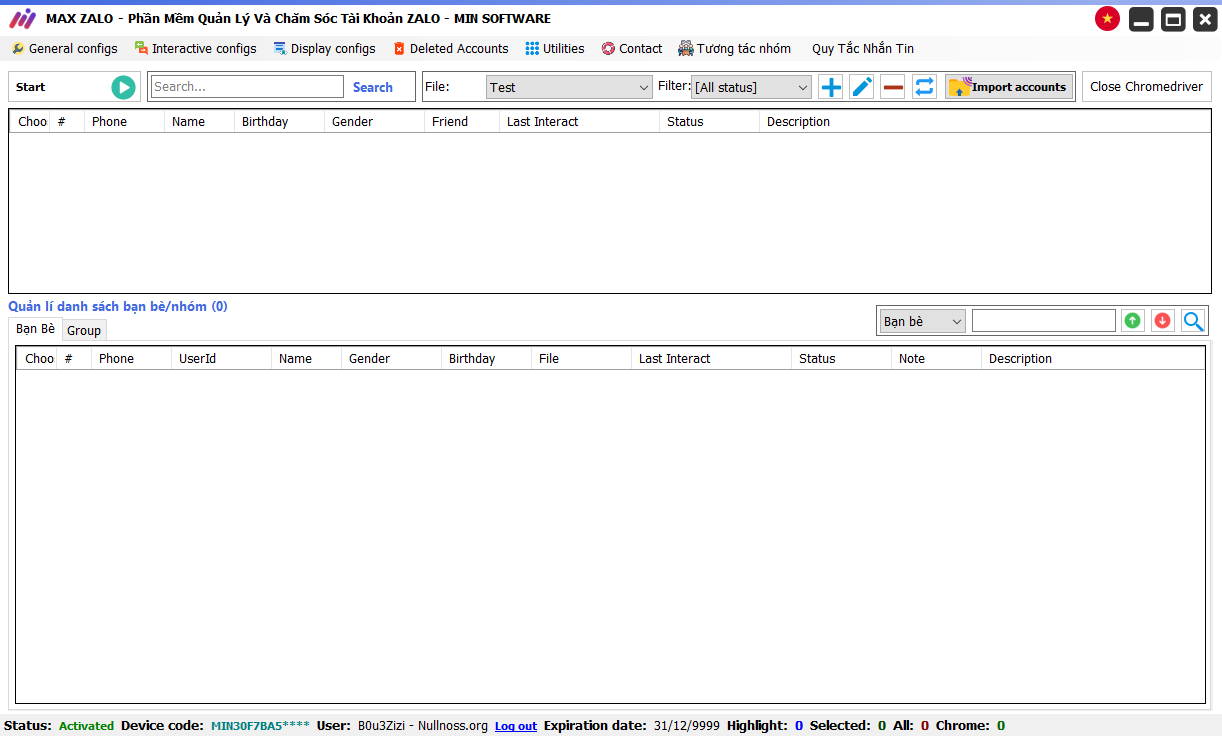1222x736 pixels.
Task: Click user name B0u3Zizi - Nullnoss.org
Action: pos(423,726)
